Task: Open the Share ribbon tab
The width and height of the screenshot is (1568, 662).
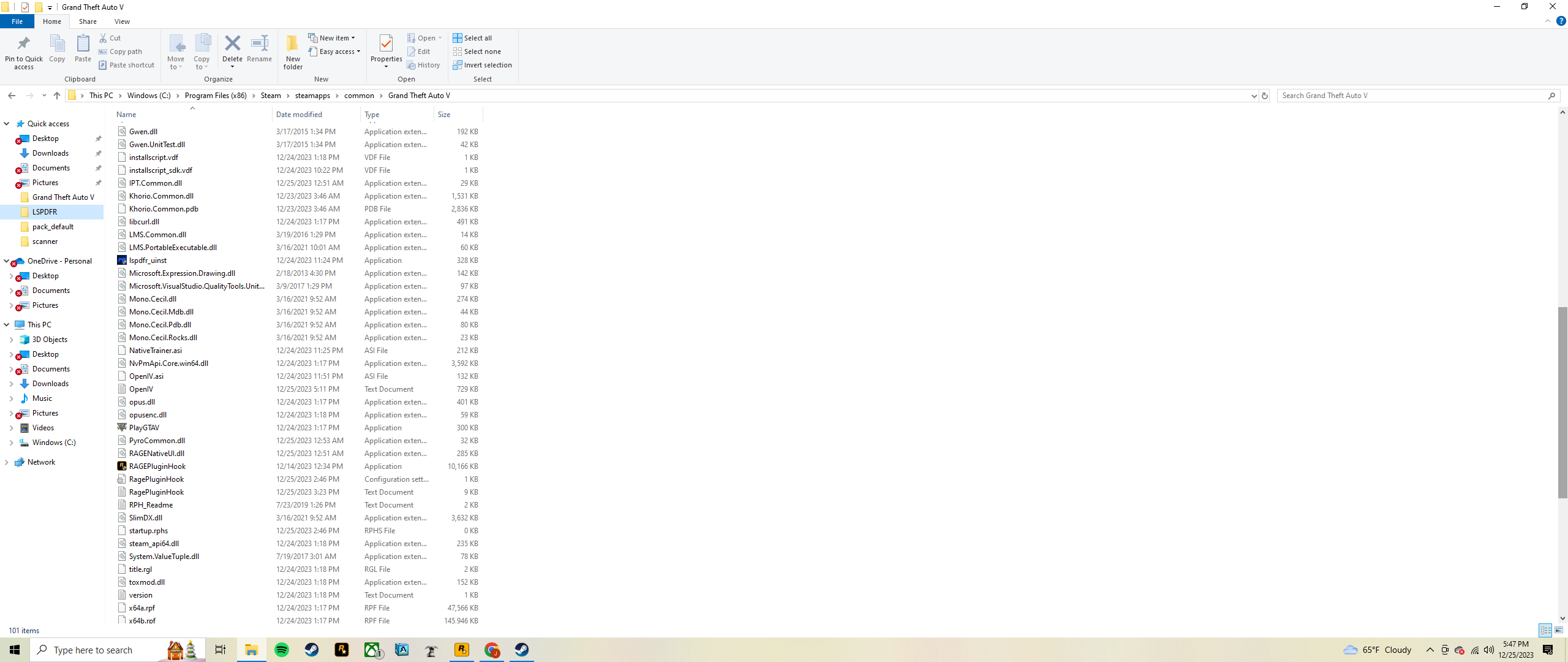Action: [x=88, y=21]
